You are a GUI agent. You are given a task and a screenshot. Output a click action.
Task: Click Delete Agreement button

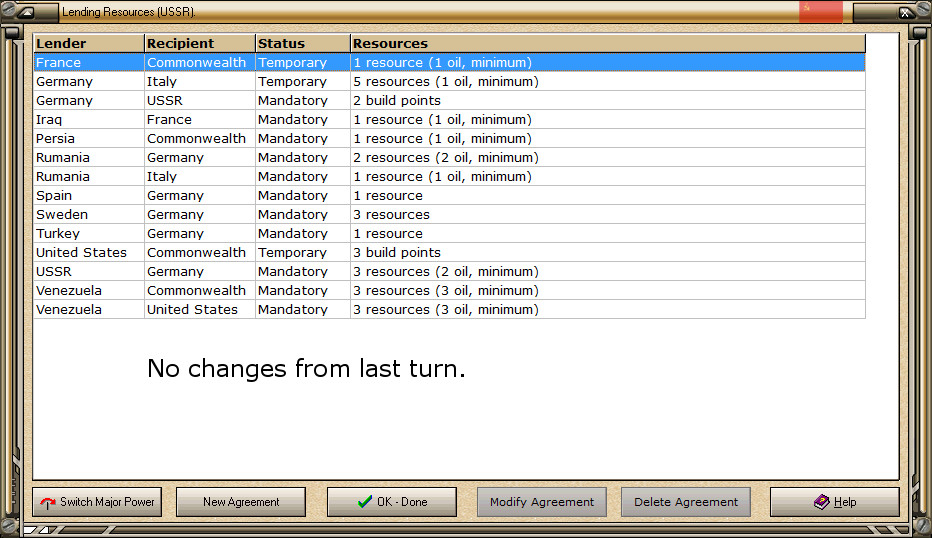point(686,502)
